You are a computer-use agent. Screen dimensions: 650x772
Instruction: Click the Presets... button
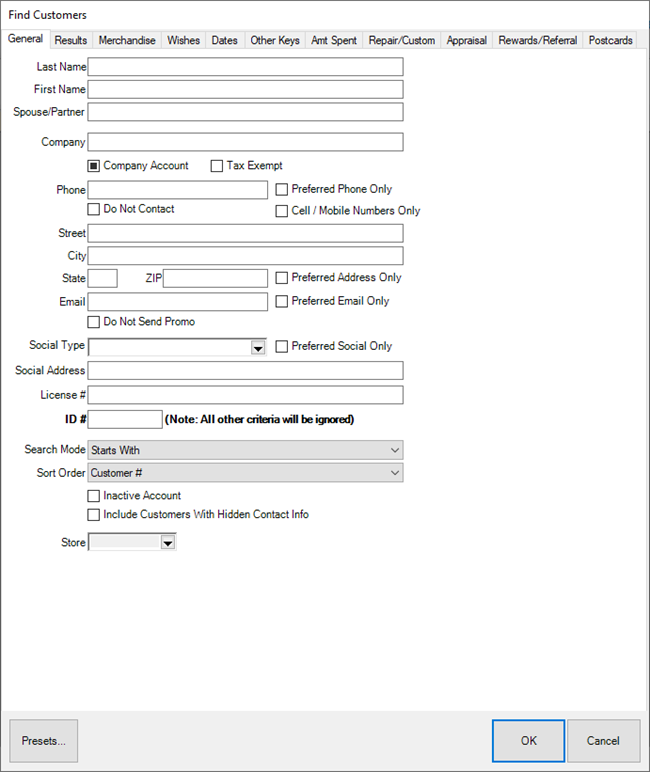coord(44,741)
